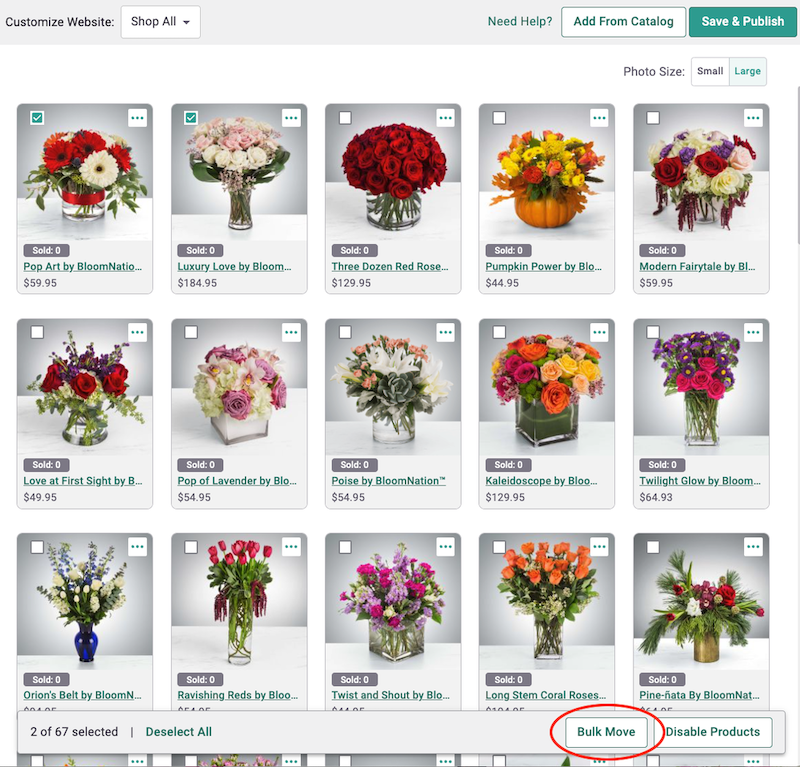Open three-dot menu on Pumpkin Power card
Image resolution: width=800 pixels, height=767 pixels.
[x=599, y=118]
